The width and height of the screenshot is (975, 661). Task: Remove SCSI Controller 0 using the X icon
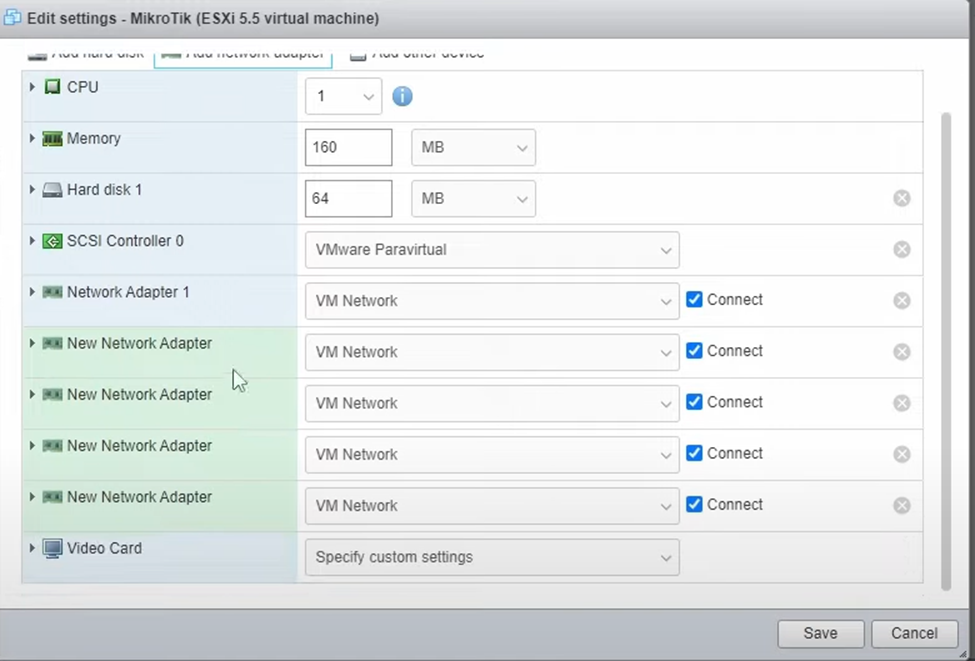click(901, 250)
